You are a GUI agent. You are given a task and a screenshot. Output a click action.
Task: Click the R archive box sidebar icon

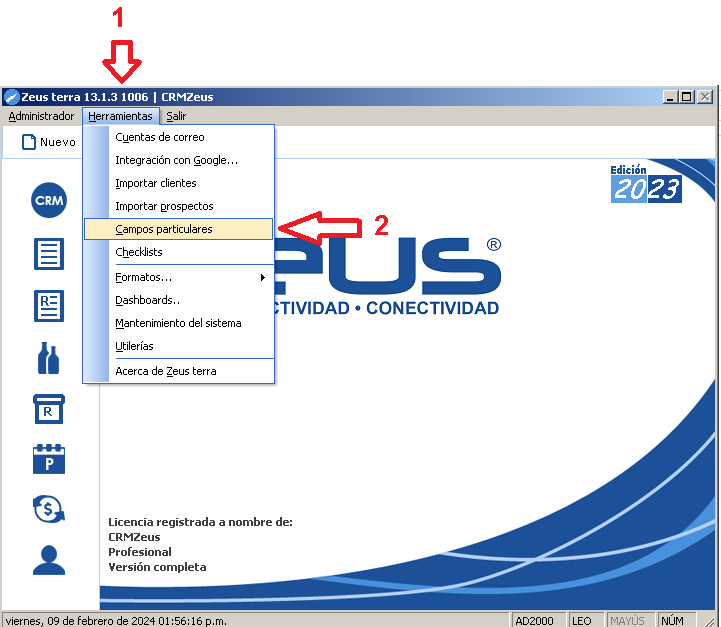point(49,409)
